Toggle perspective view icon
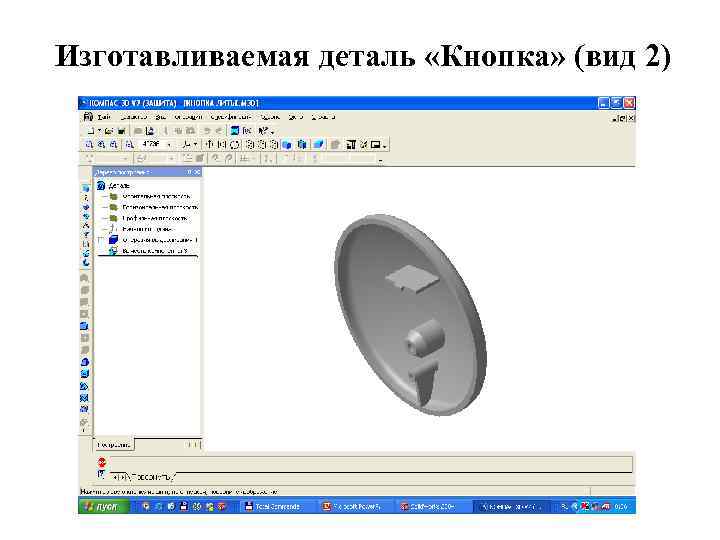720x540 pixels. pyautogui.click(x=318, y=145)
